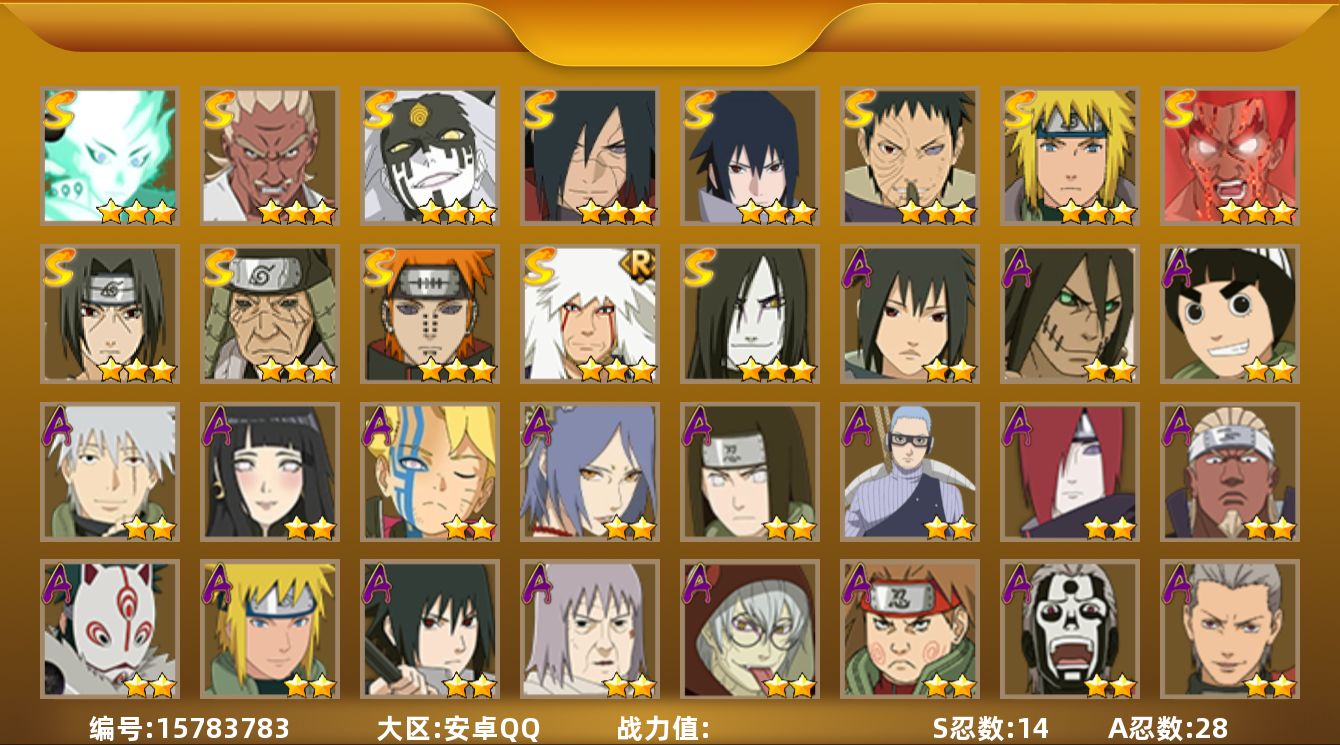Choose the skull-masked hooded A-rank ninja
Image resolution: width=1340 pixels, height=745 pixels.
(1070, 629)
